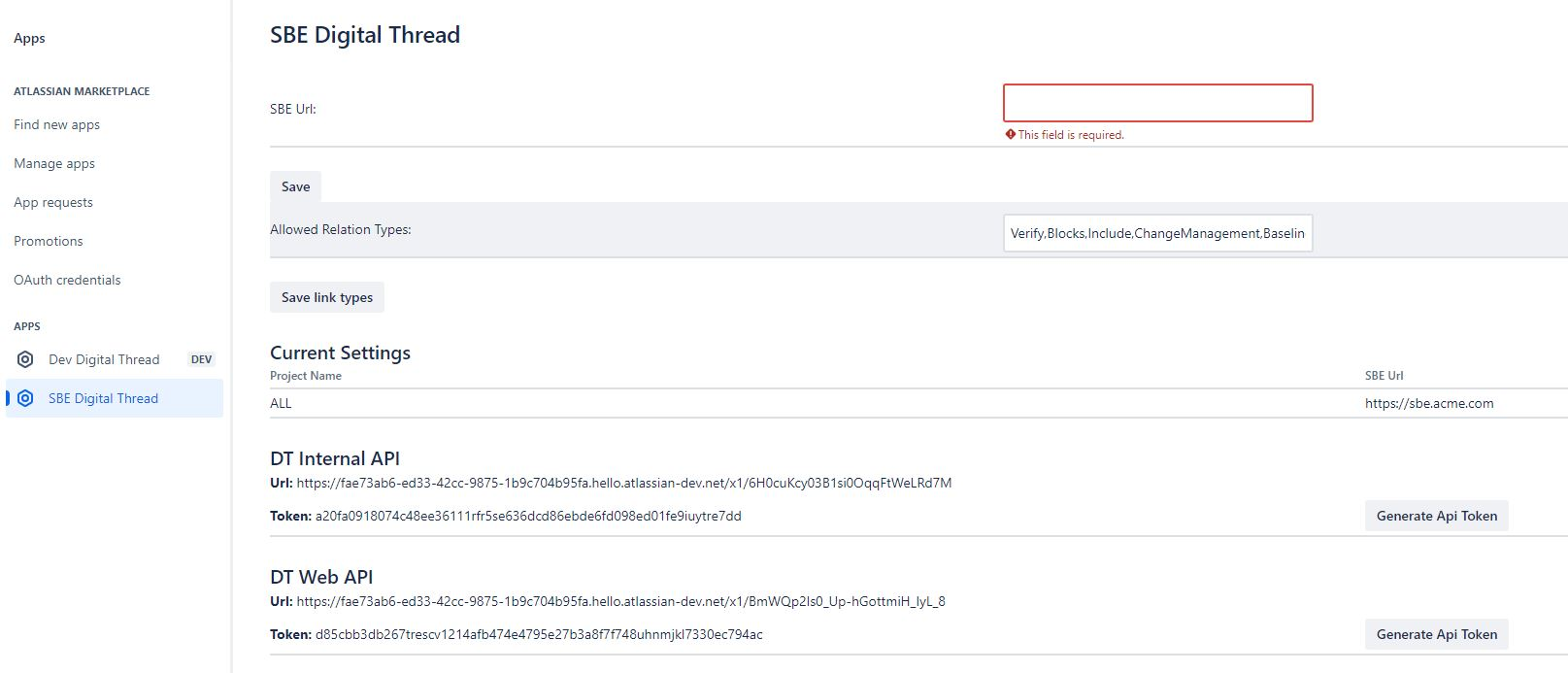Screen dimensions: 1568x673
Task: Click the SBE Digital Thread page title
Action: tap(365, 35)
